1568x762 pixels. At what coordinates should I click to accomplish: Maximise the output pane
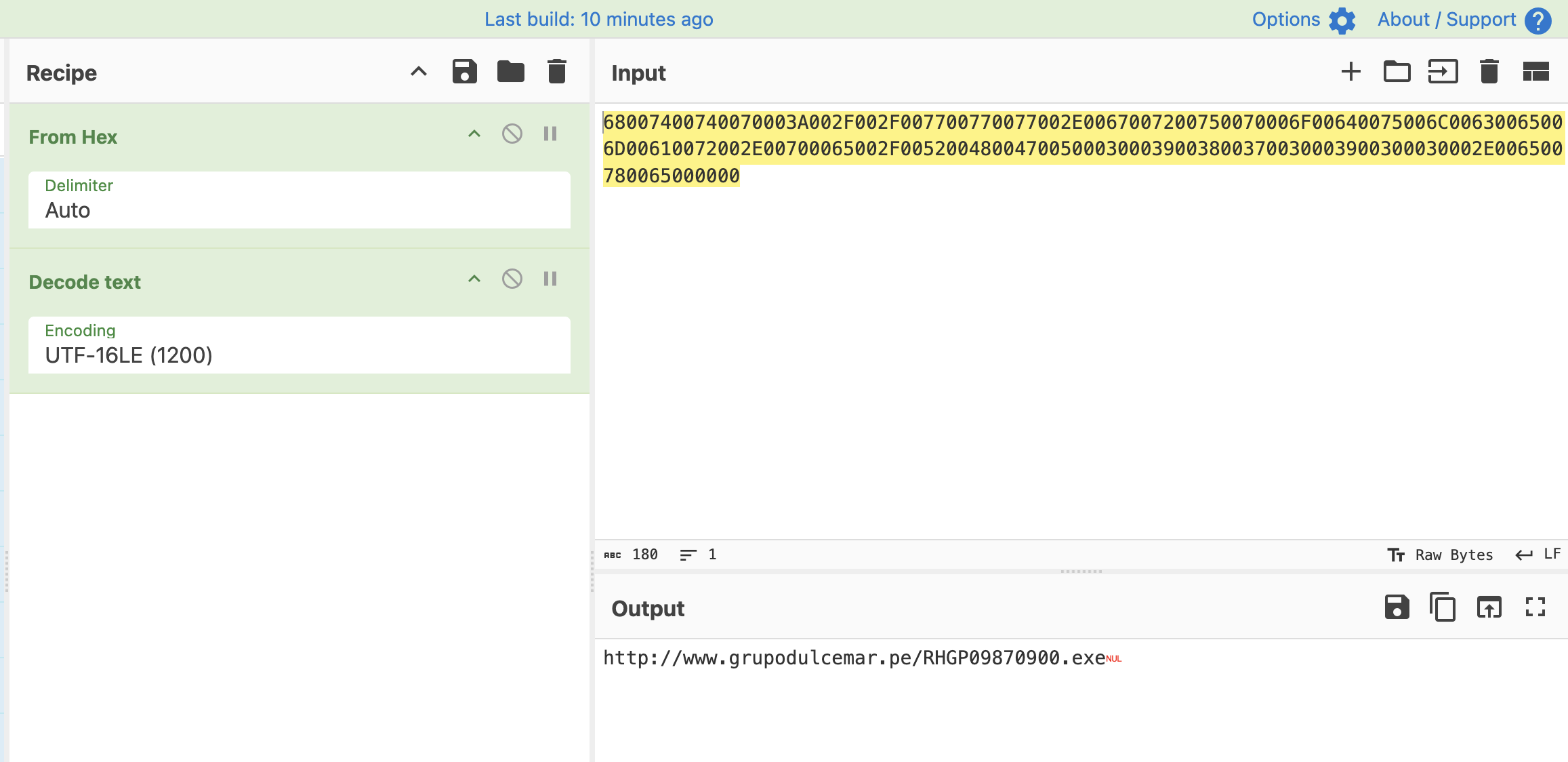click(x=1535, y=607)
